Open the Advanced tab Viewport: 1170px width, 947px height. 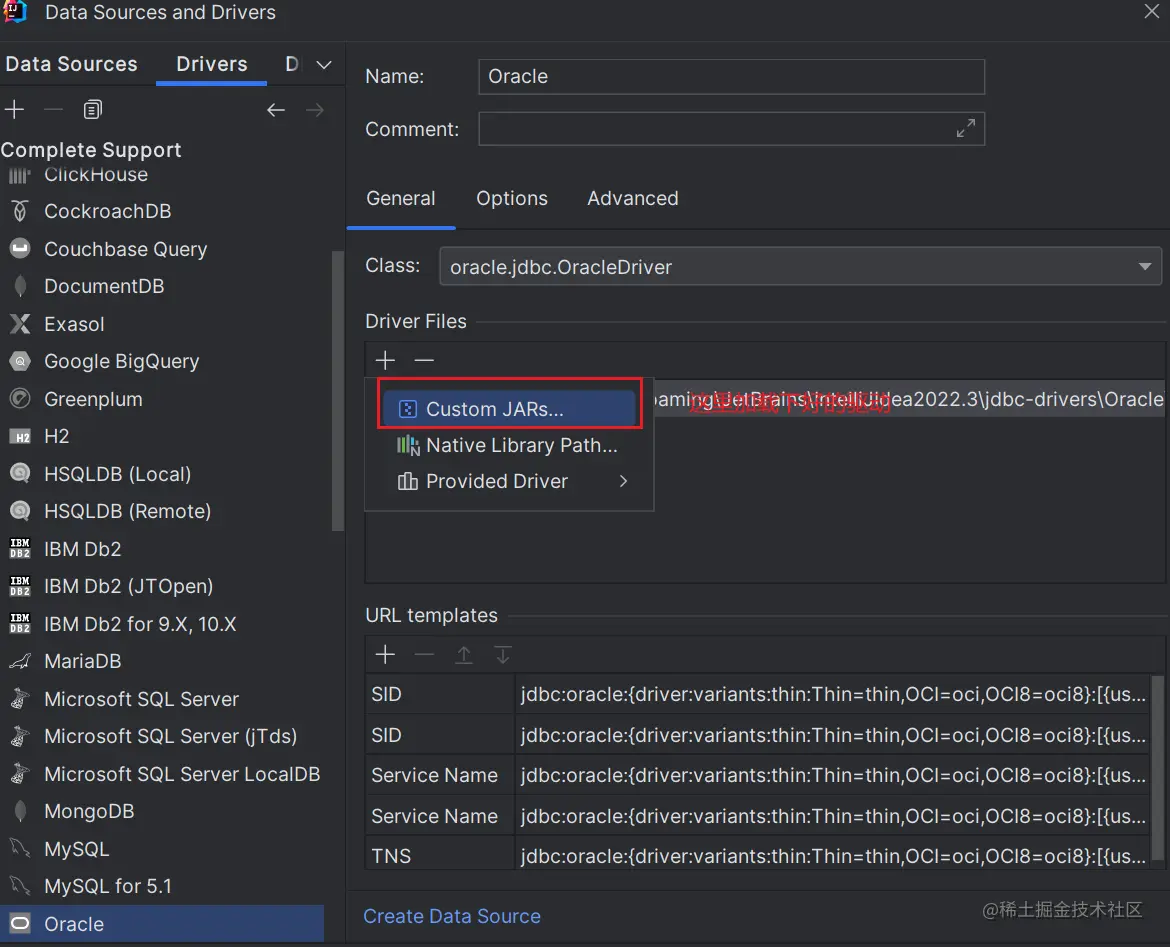pos(633,199)
